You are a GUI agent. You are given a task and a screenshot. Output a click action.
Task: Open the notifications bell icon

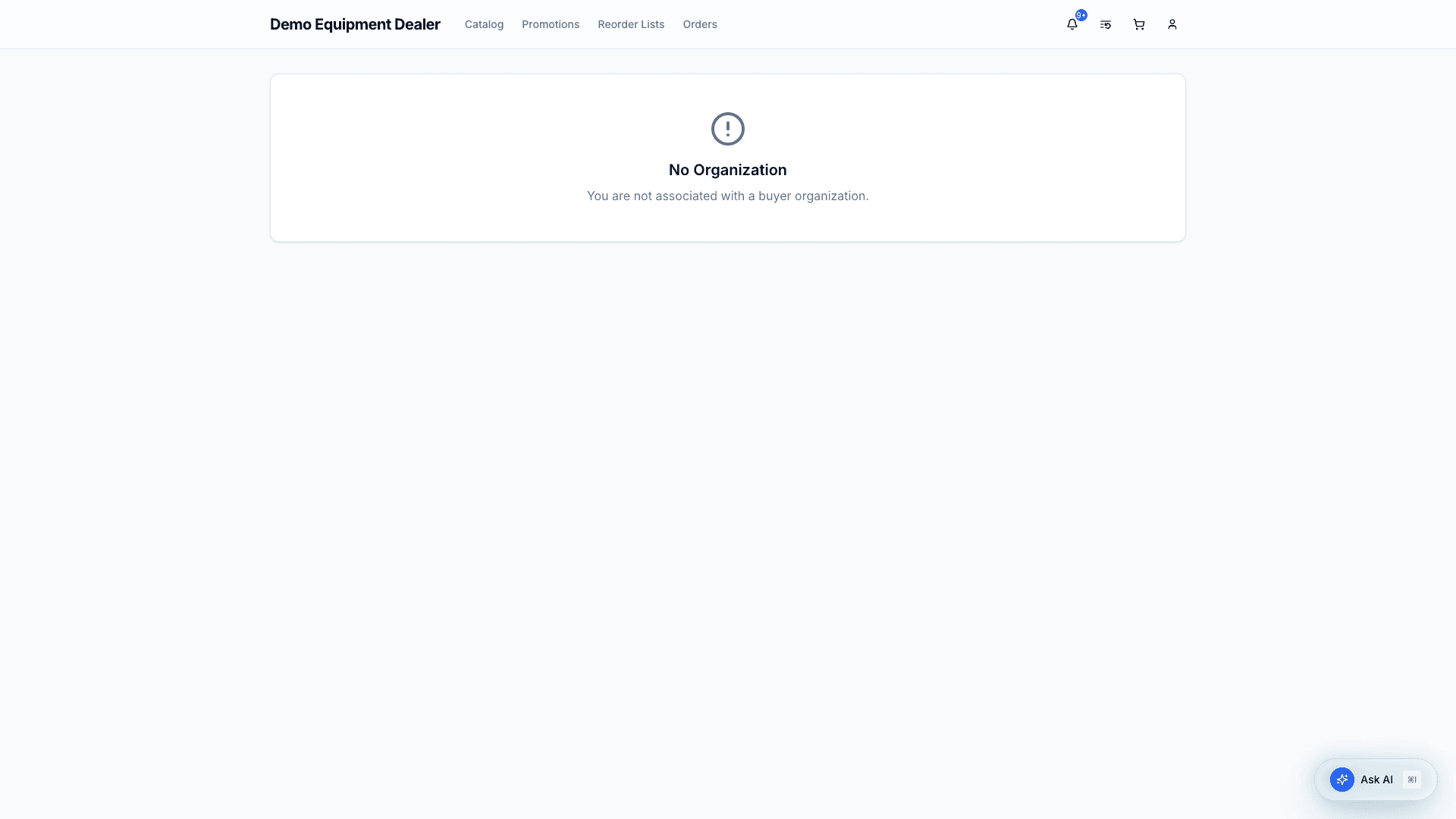click(x=1072, y=24)
